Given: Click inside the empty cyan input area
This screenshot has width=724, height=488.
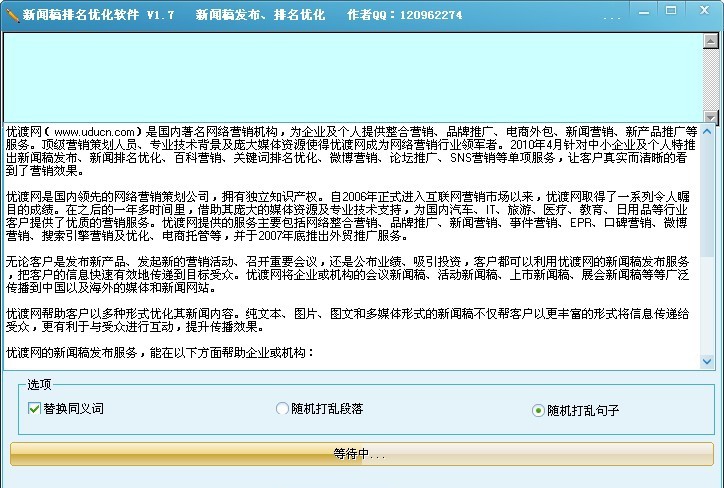Looking at the screenshot, I should coord(353,78).
